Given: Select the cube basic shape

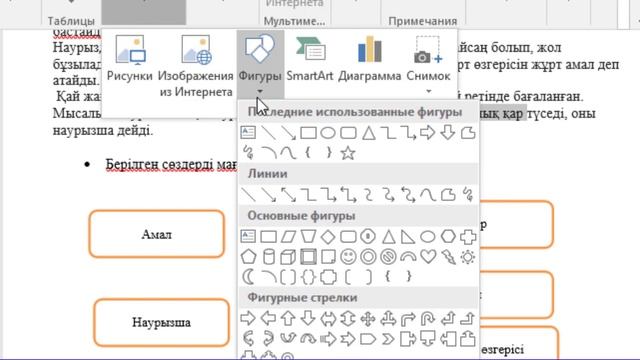Looking at the screenshot, I should tap(288, 257).
